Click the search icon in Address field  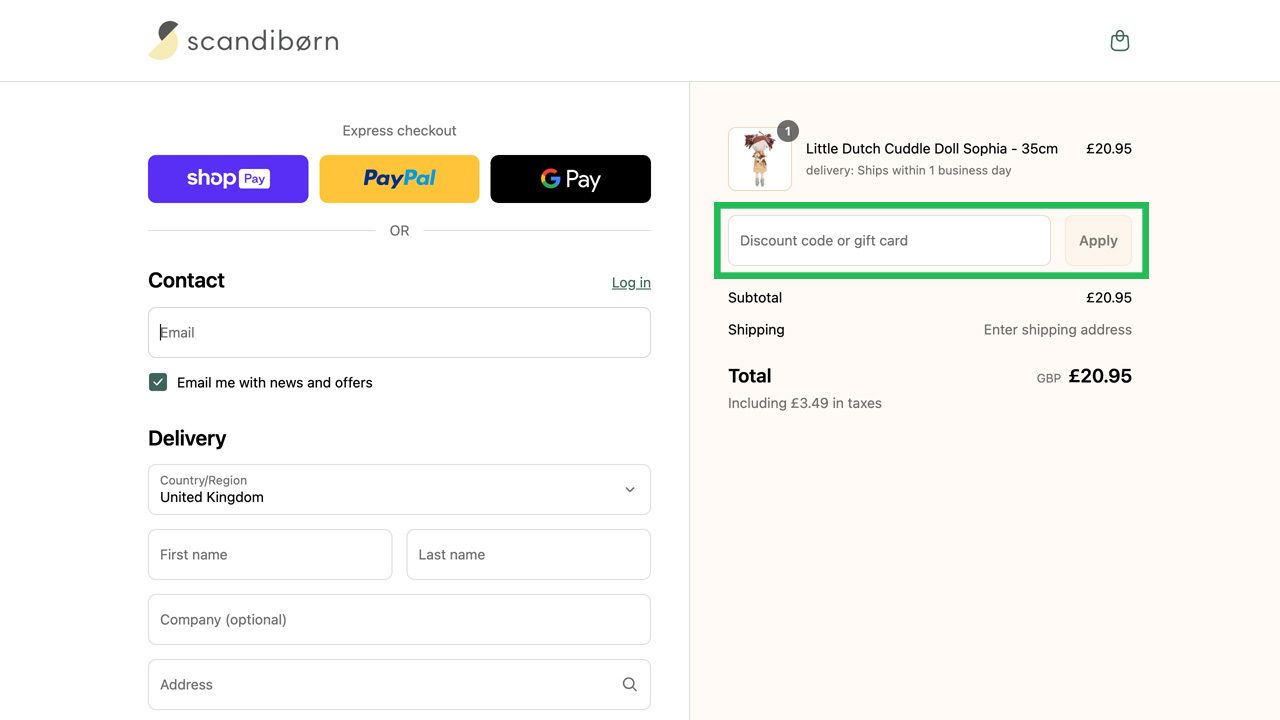click(x=629, y=685)
